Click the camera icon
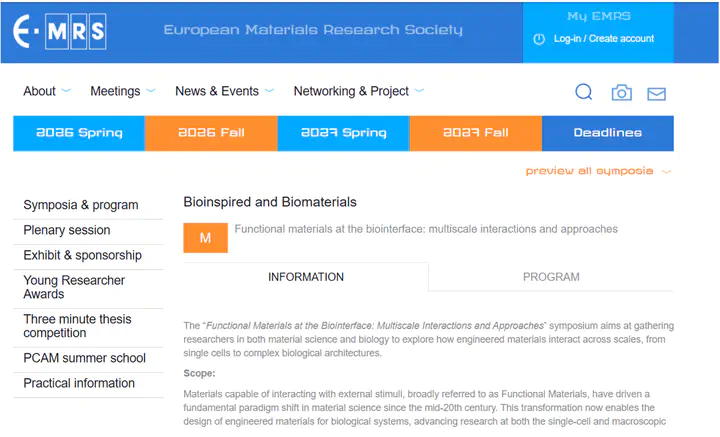Image resolution: width=720 pixels, height=437 pixels. (621, 92)
